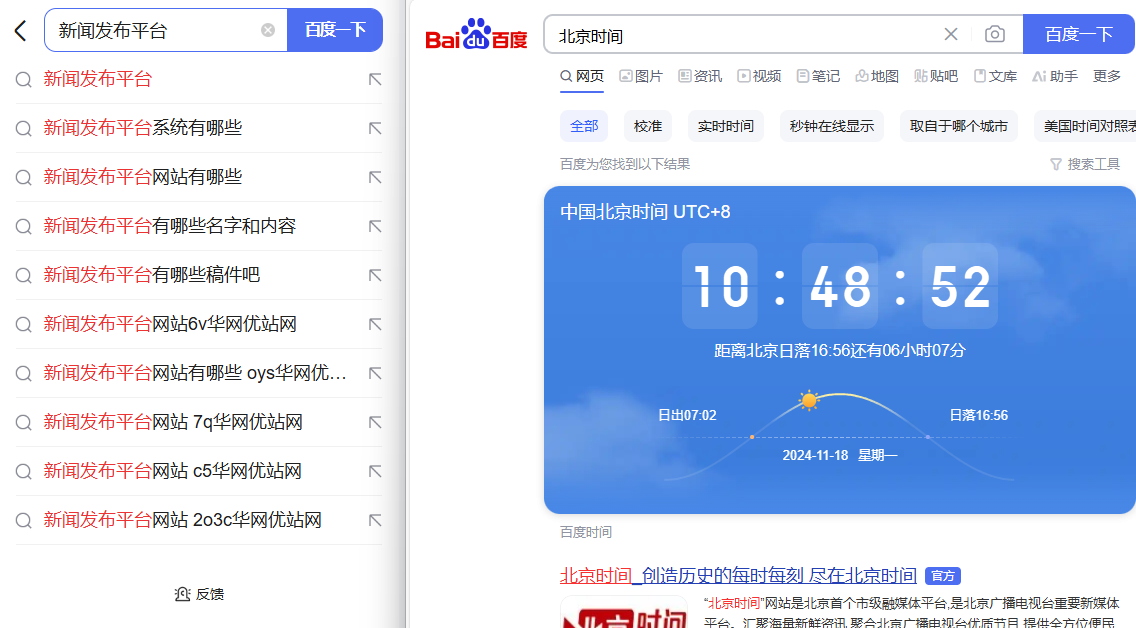Click the seconds digit 52 on clock
1136x628 pixels.
[x=960, y=286]
